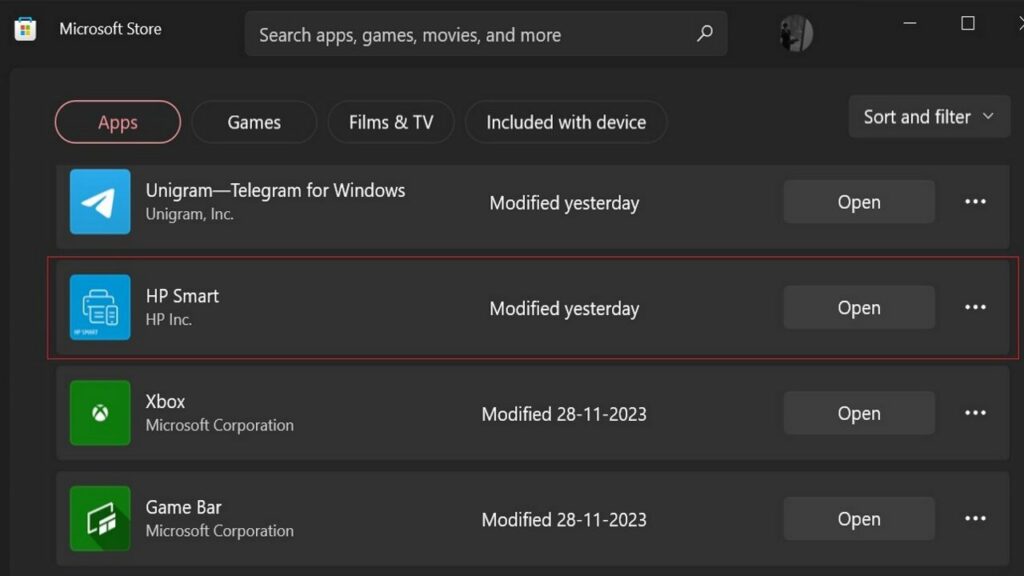1024x576 pixels.
Task: Click the search magnifier icon
Action: coord(705,33)
